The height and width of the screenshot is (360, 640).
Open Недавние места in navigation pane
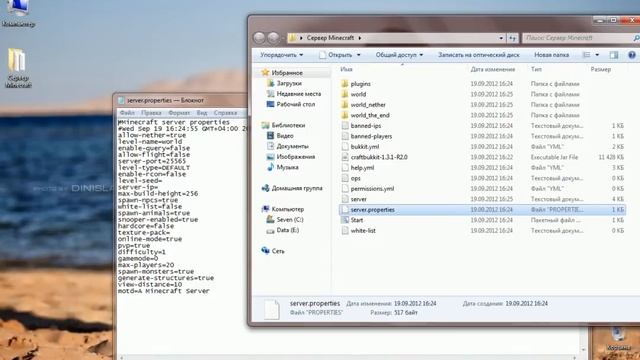click(x=299, y=94)
